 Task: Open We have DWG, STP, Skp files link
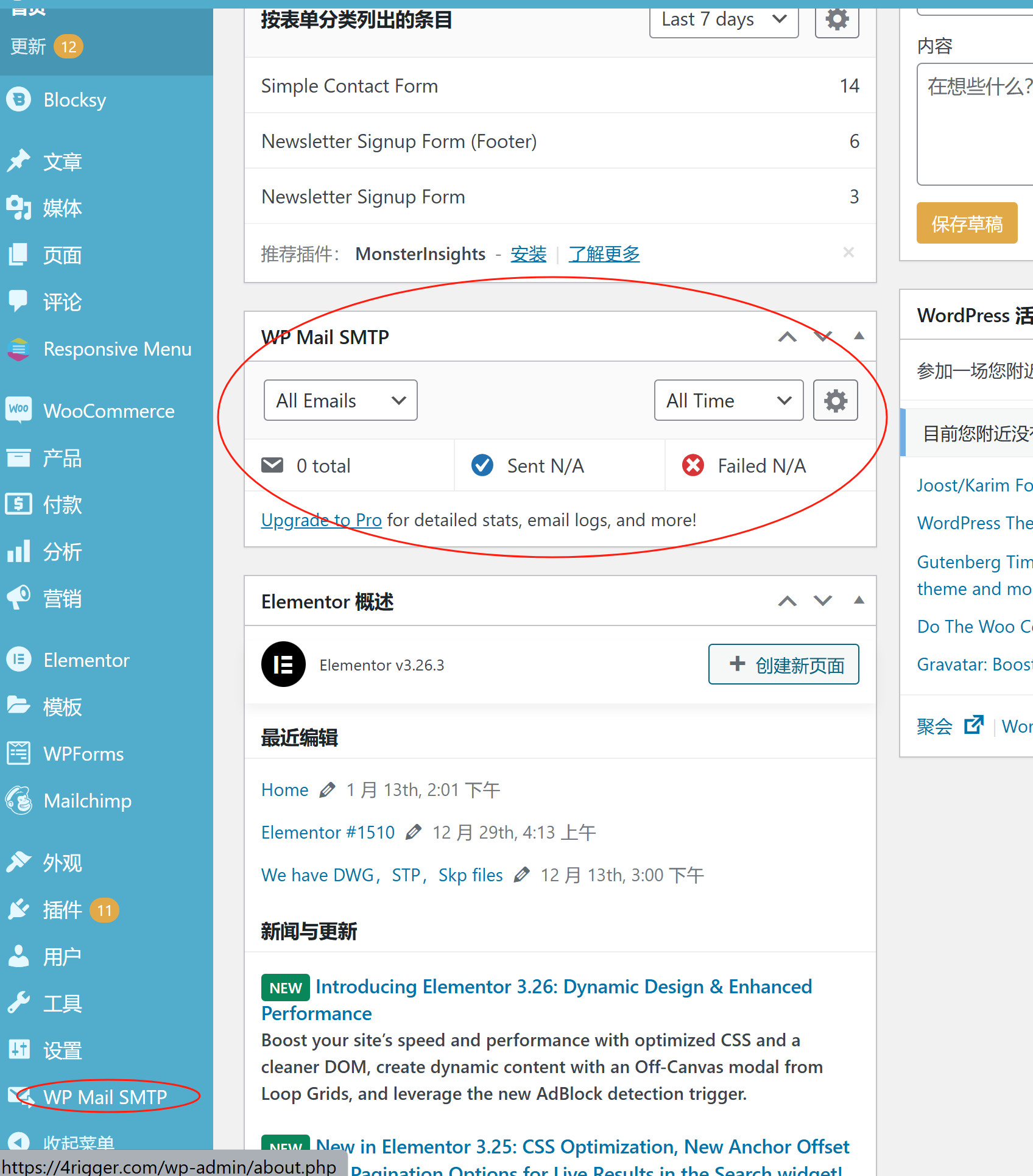(382, 875)
